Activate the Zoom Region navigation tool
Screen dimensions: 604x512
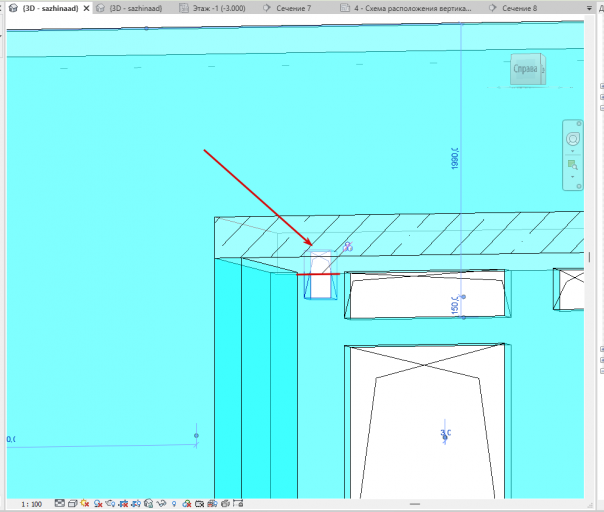tap(573, 165)
